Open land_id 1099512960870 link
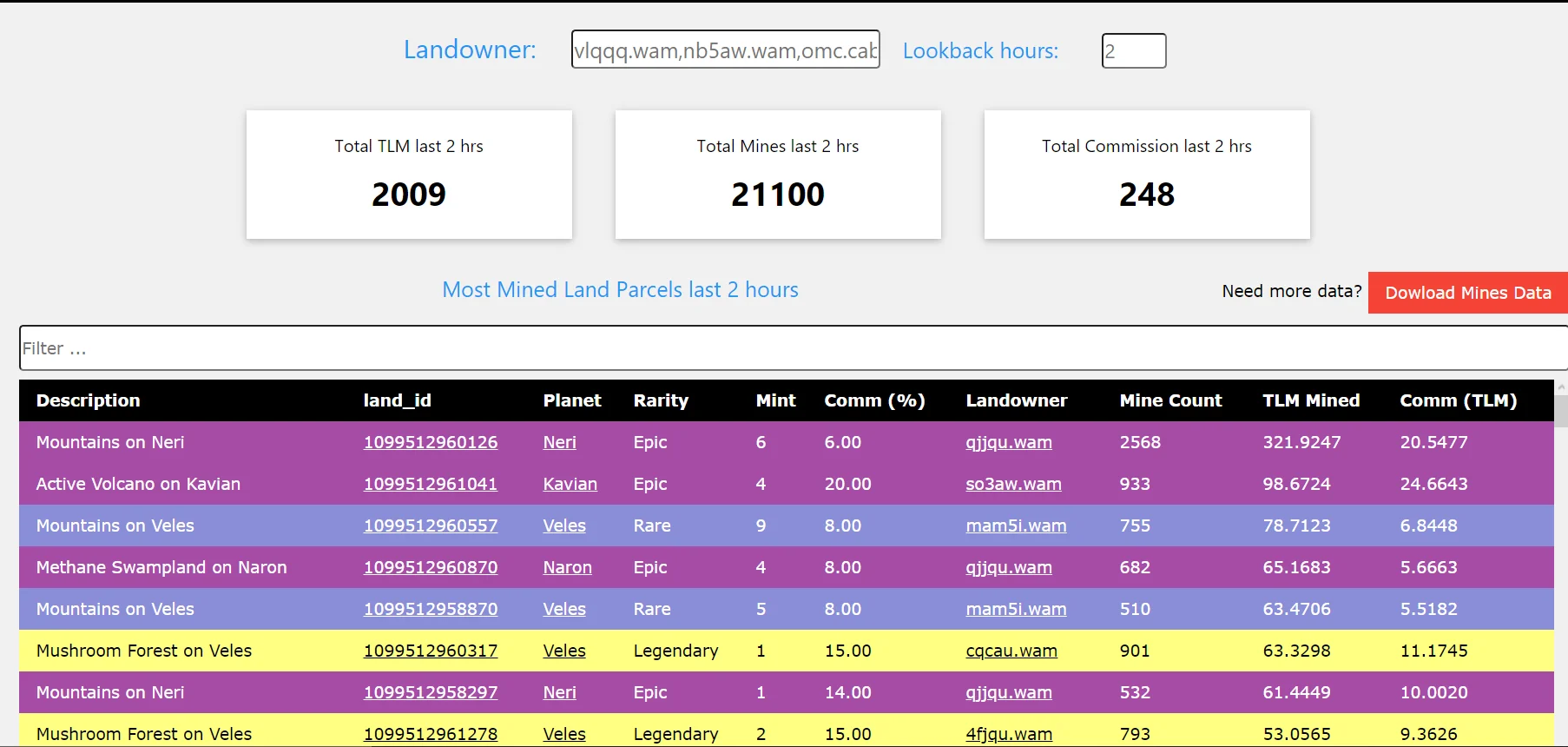The image size is (1568, 747). click(431, 567)
